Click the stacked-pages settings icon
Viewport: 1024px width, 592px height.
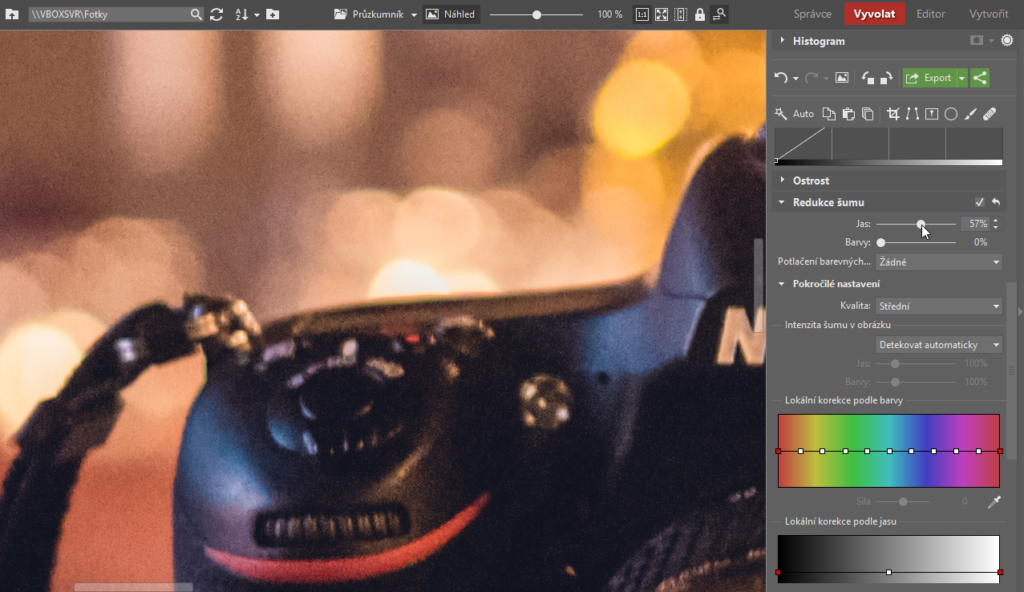[x=868, y=114]
